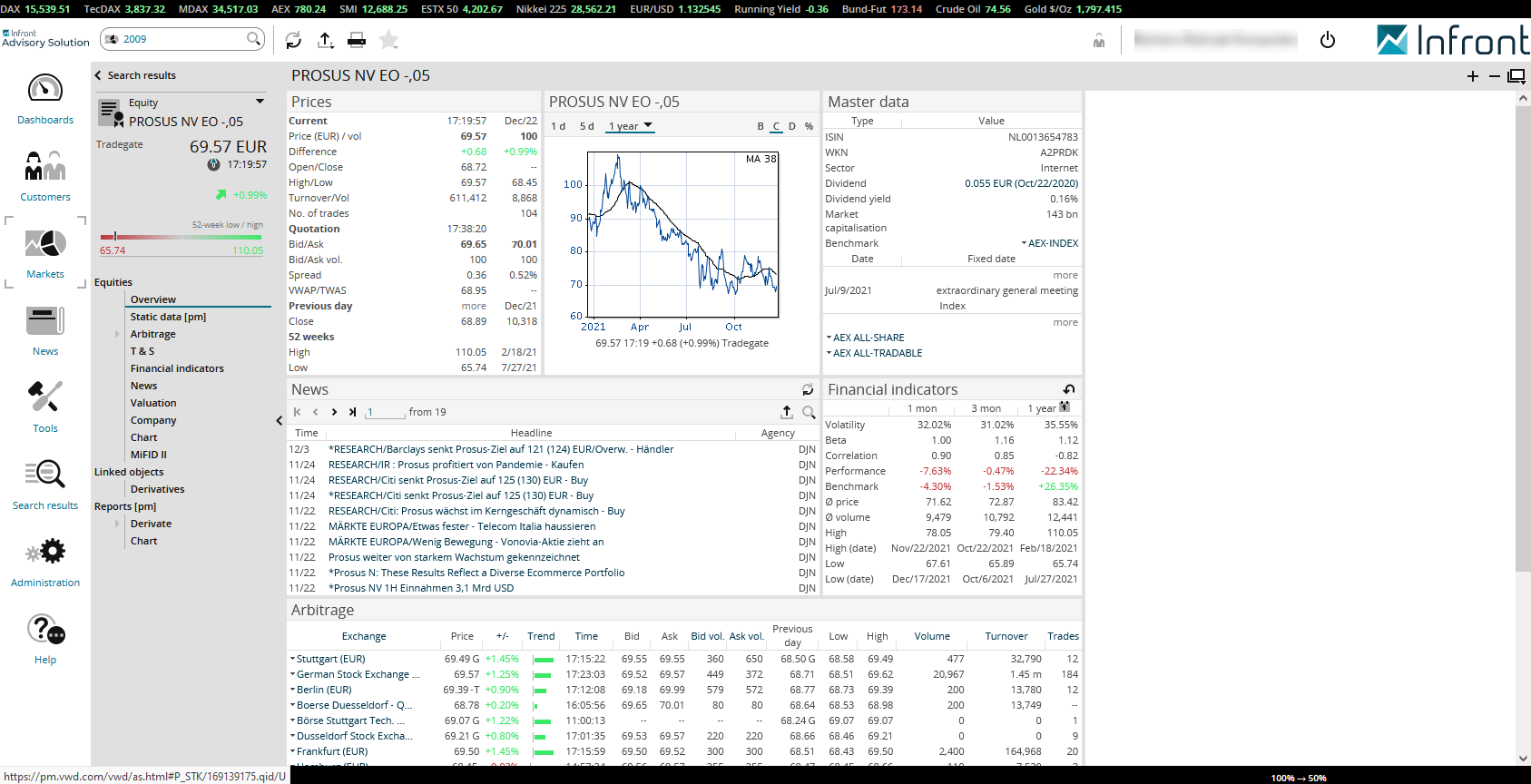Click the 52-week low/high range bar
1531x784 pixels.
click(182, 237)
